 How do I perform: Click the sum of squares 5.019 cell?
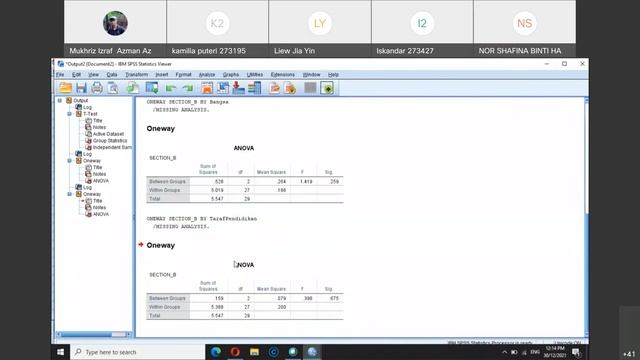click(x=209, y=190)
